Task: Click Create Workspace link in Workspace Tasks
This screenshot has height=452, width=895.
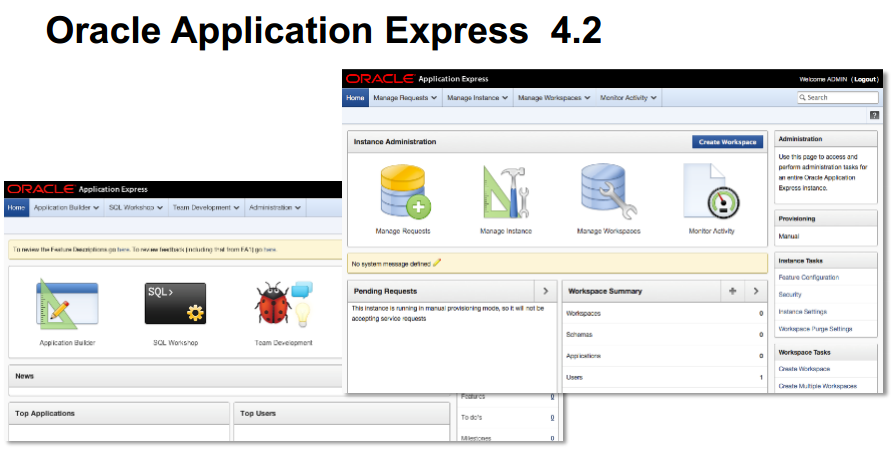Action: pos(804,369)
